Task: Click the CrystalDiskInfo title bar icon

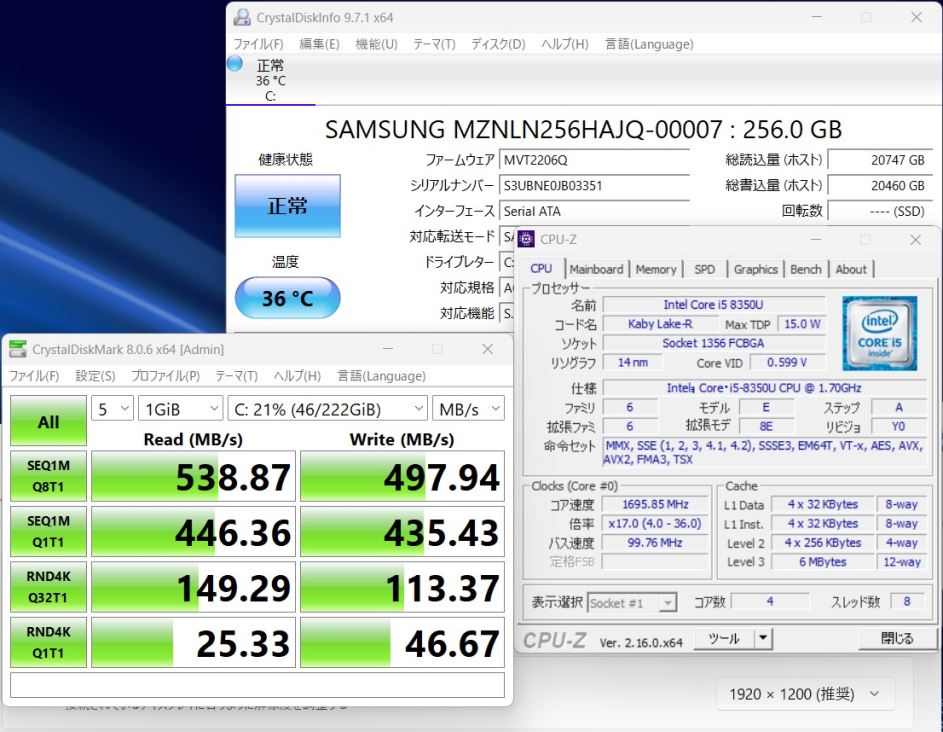Action: pos(241,17)
